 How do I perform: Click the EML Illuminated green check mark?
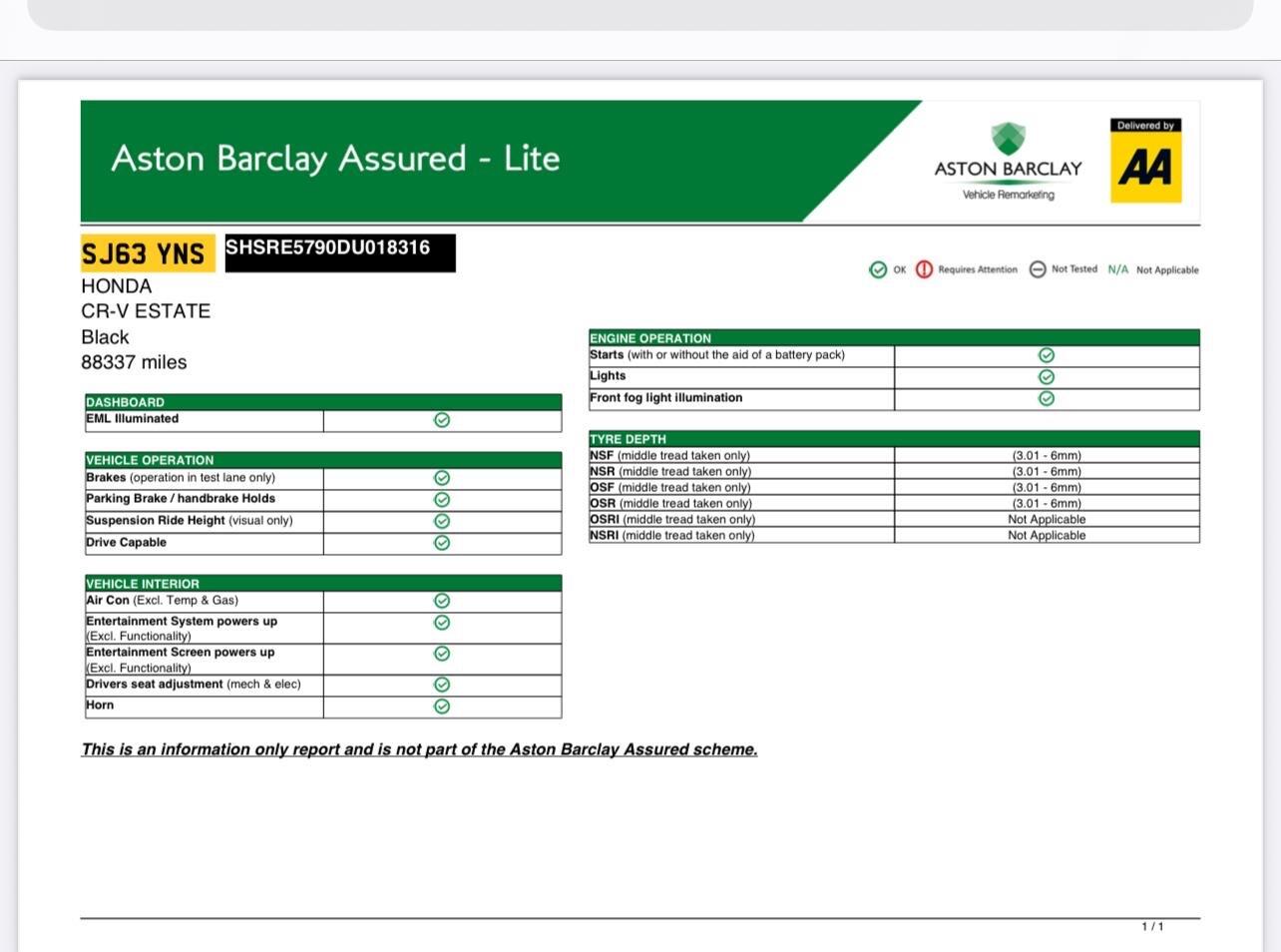(x=442, y=420)
